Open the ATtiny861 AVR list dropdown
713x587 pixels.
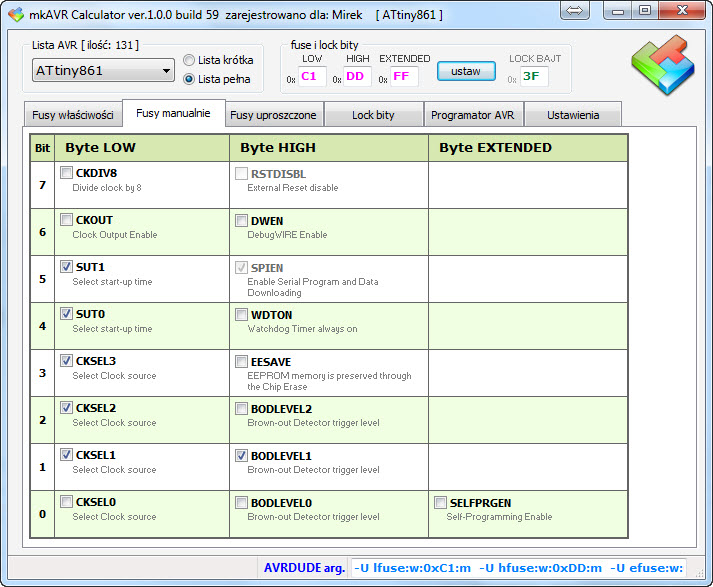click(x=103, y=70)
